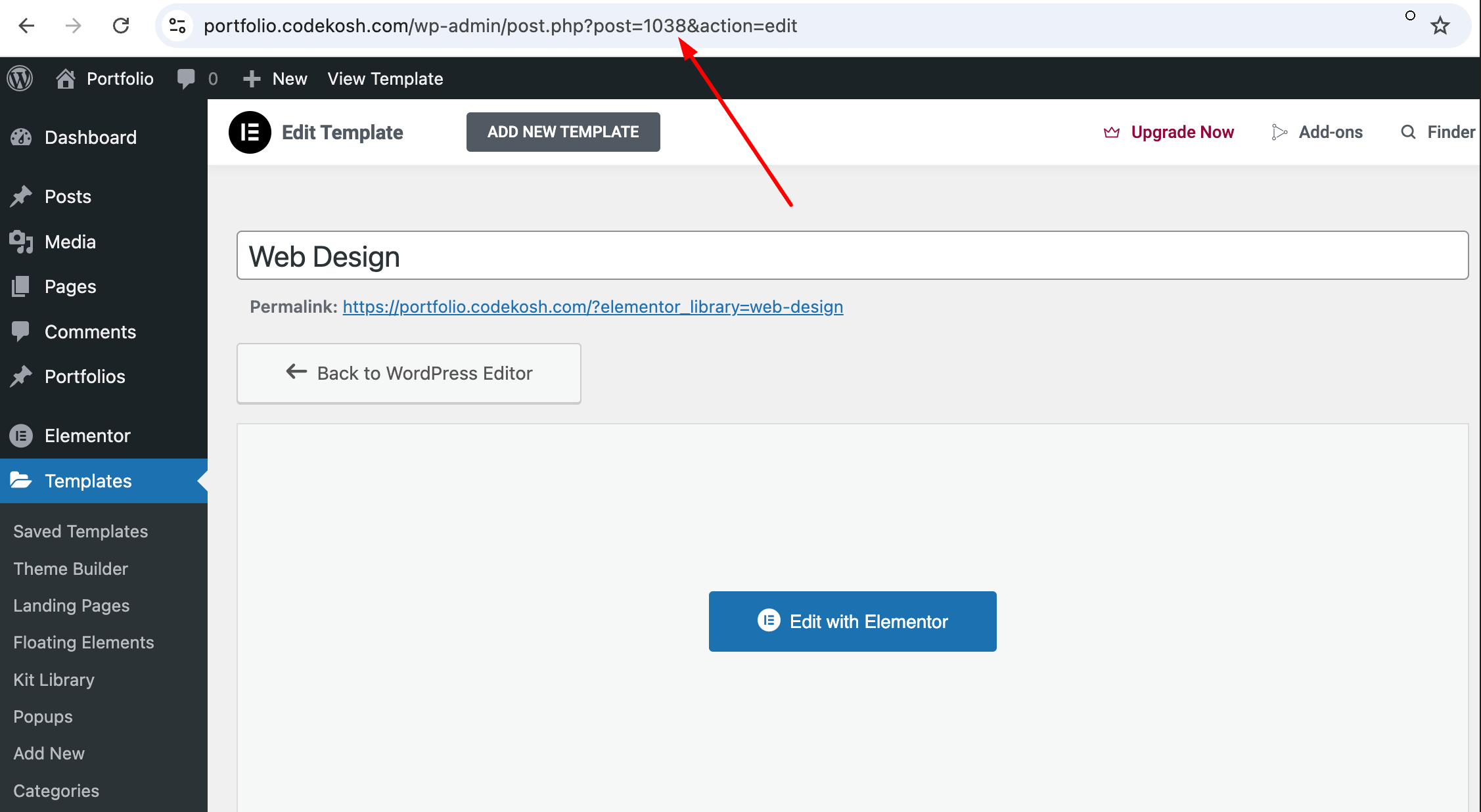Click the Elementor logo beside Edit Template
The image size is (1481, 812).
(250, 132)
